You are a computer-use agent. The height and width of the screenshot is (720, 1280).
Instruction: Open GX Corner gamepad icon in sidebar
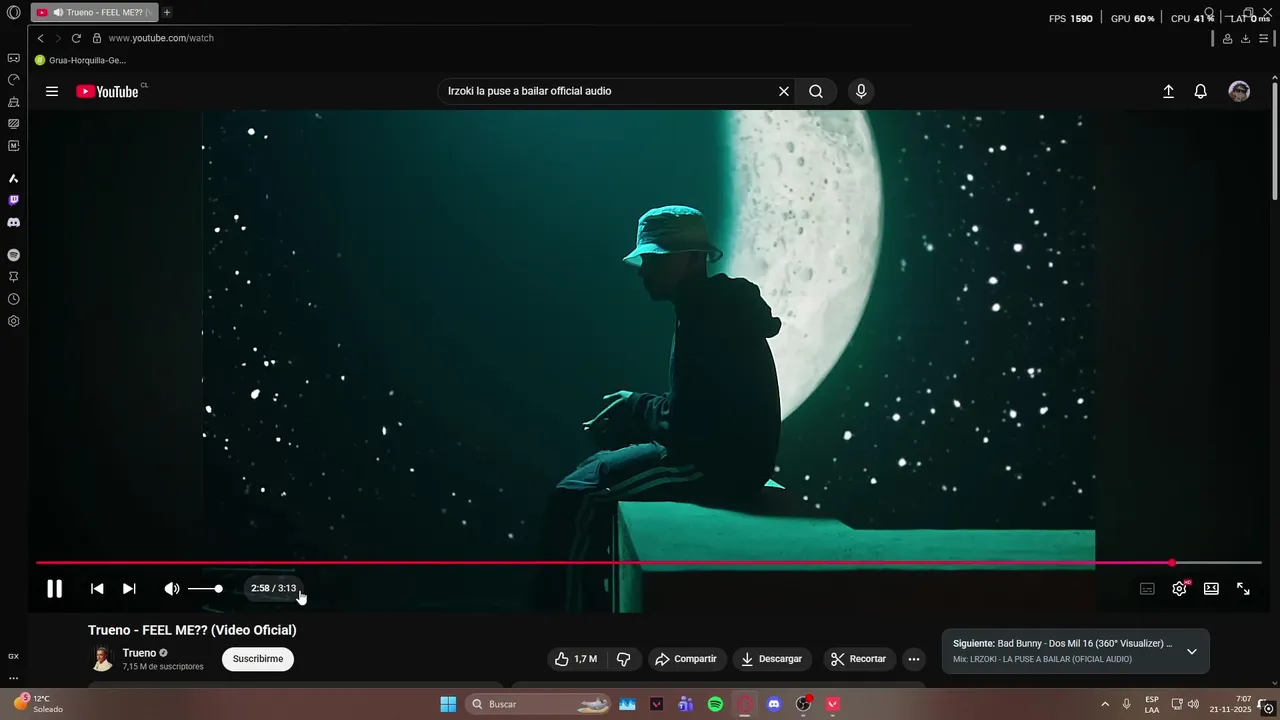pyautogui.click(x=13, y=58)
